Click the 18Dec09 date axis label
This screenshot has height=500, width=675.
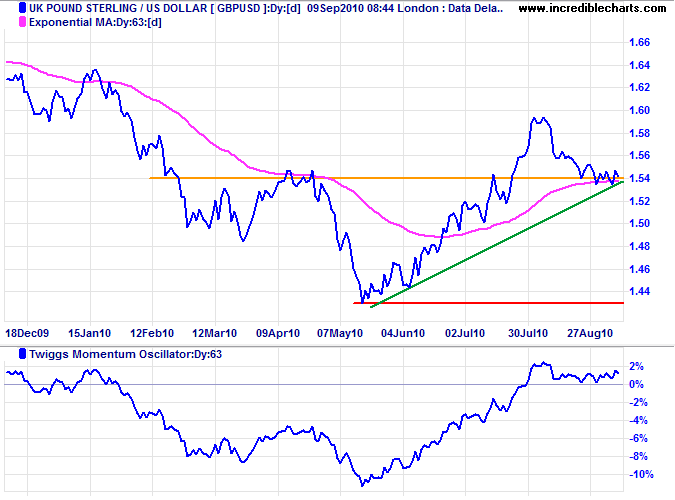coord(27,333)
